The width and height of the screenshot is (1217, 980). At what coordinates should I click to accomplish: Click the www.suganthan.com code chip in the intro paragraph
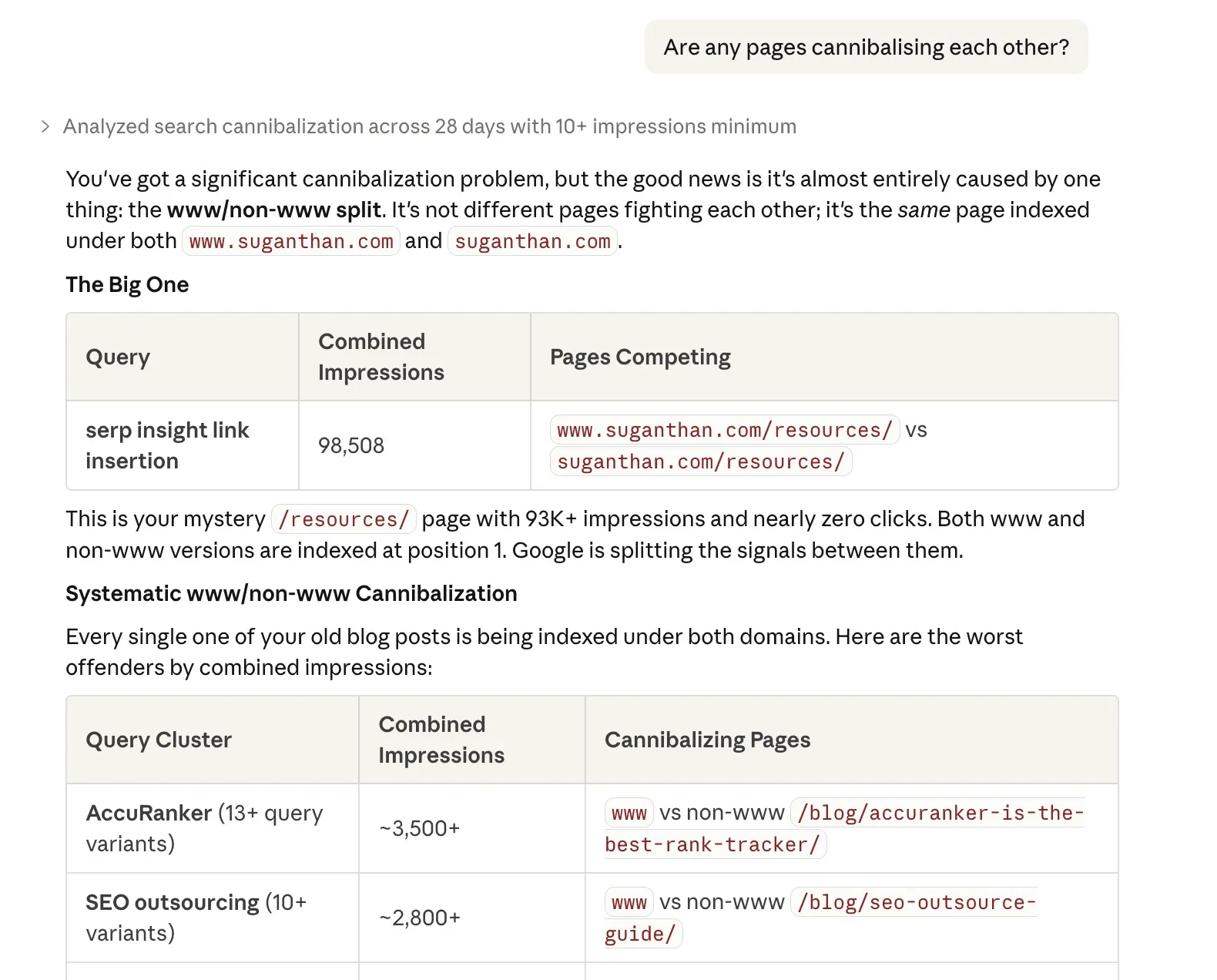291,241
